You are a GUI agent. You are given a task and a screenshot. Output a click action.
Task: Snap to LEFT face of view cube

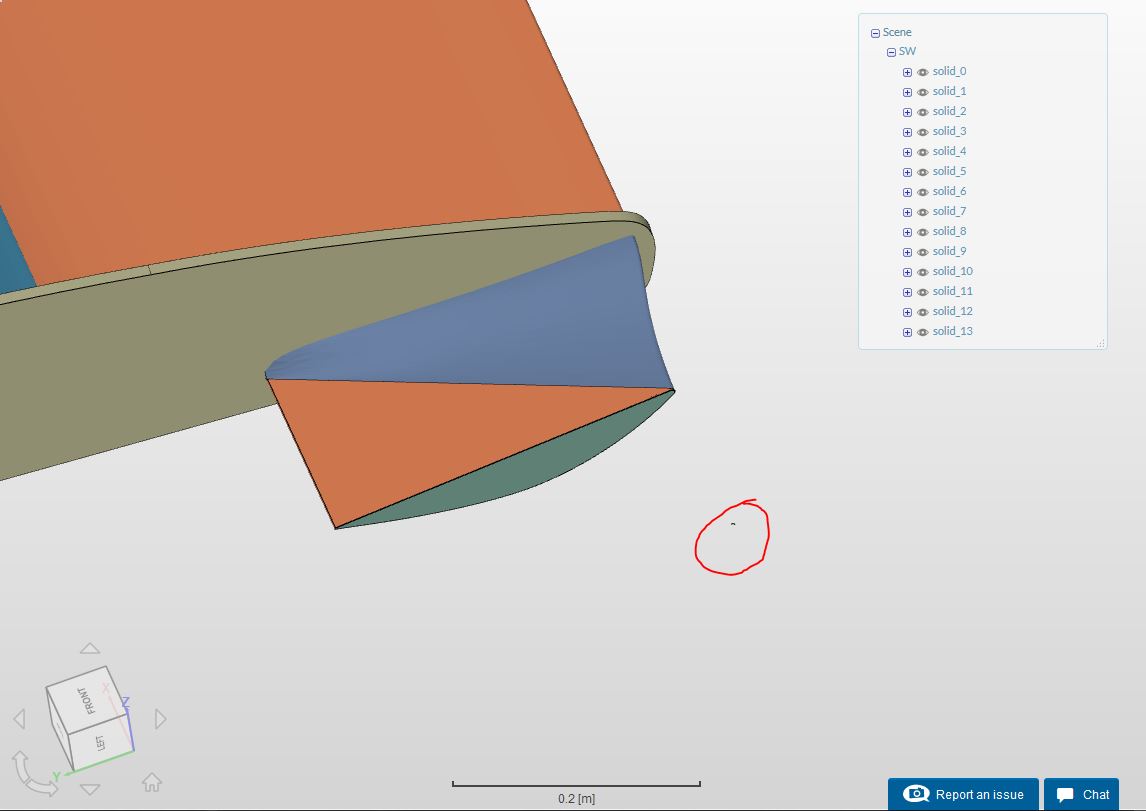101,742
